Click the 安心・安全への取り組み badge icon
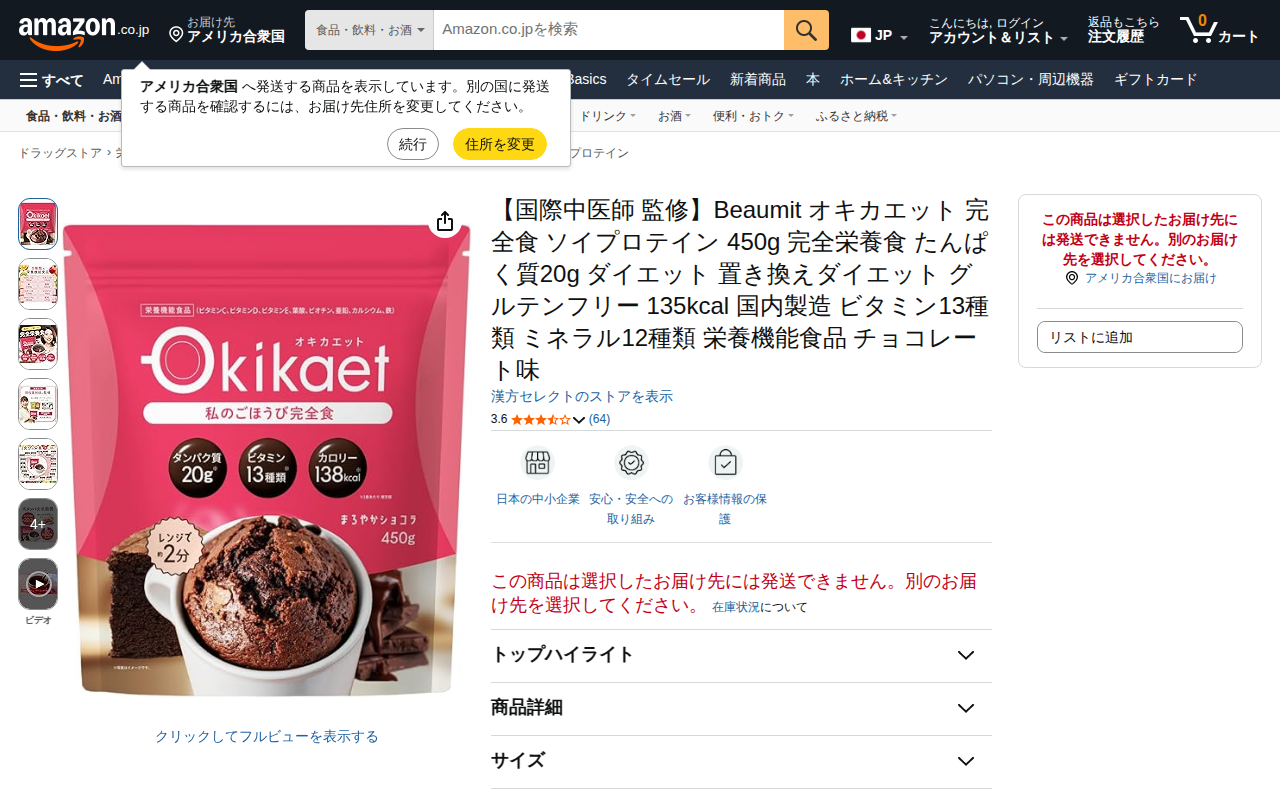The height and width of the screenshot is (800, 1280). (631, 463)
